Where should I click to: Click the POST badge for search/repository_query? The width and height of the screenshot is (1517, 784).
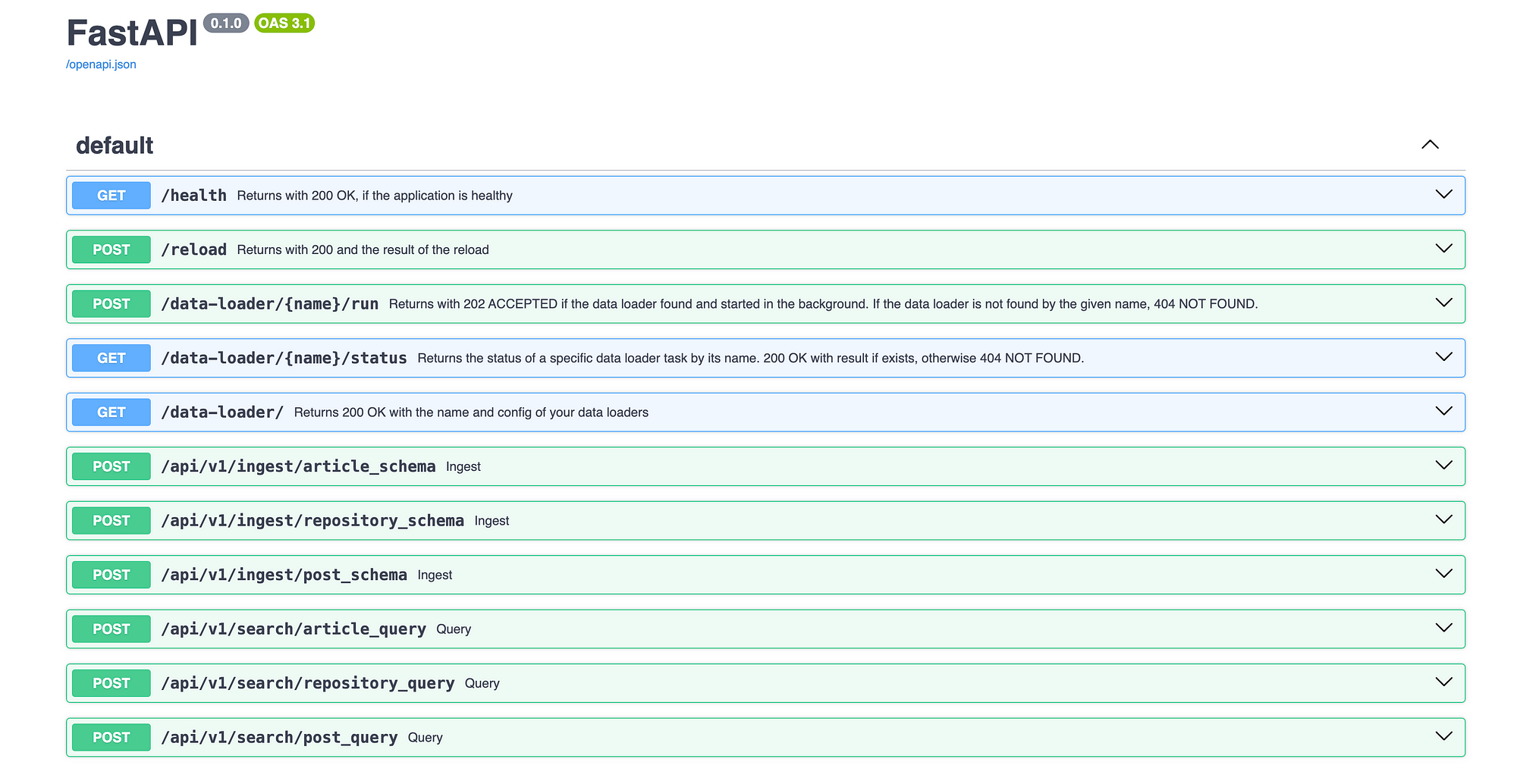[x=111, y=683]
